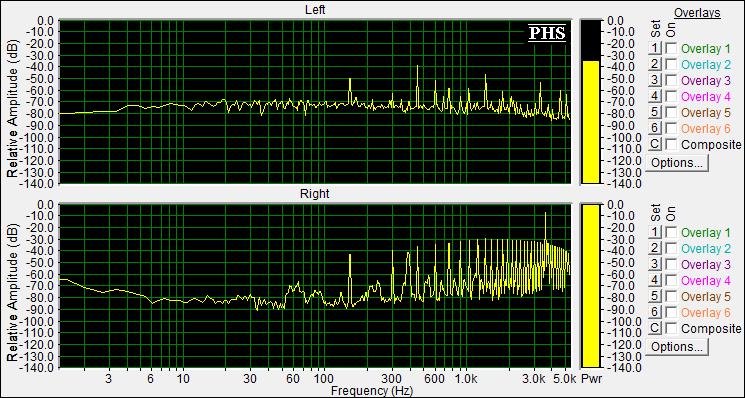
Task: Set Overlay 5 in the Left channel panel
Action: [x=655, y=112]
